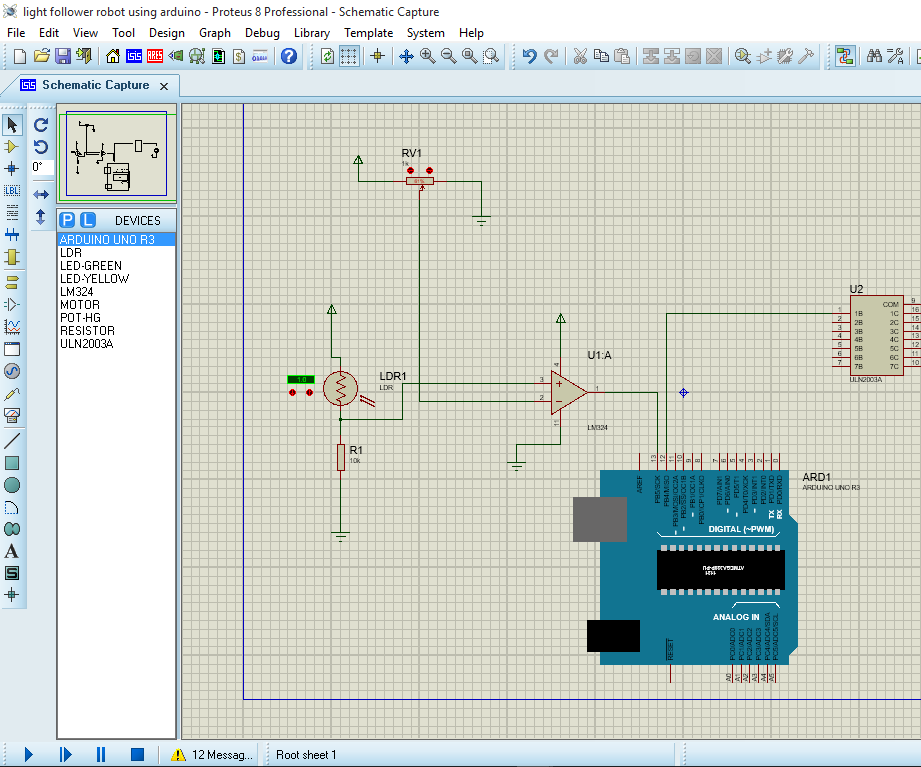Select ULN2003A in the devices list
This screenshot has height=767, width=921.
coord(116,344)
